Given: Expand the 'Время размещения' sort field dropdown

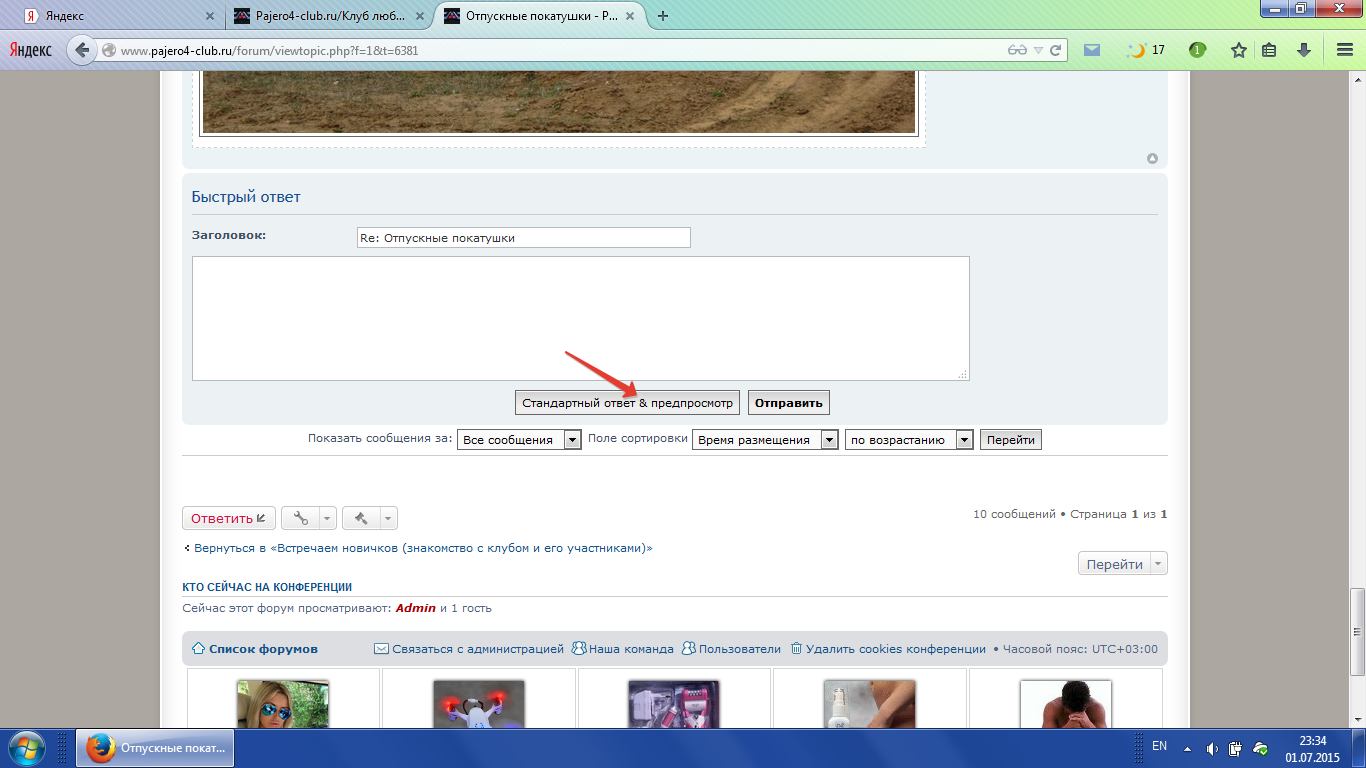Looking at the screenshot, I should coord(829,440).
